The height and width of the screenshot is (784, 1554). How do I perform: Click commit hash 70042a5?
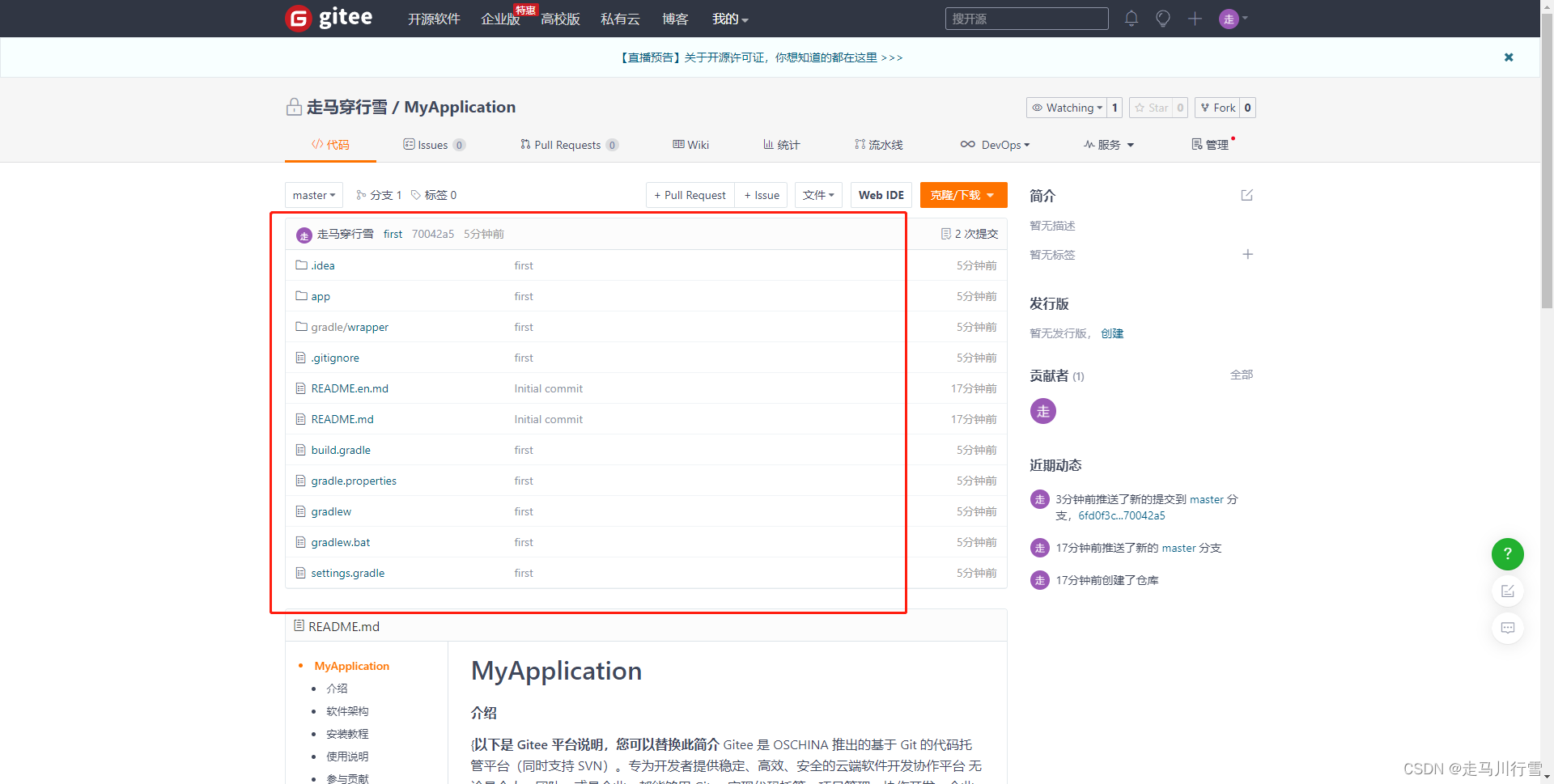[x=433, y=234]
